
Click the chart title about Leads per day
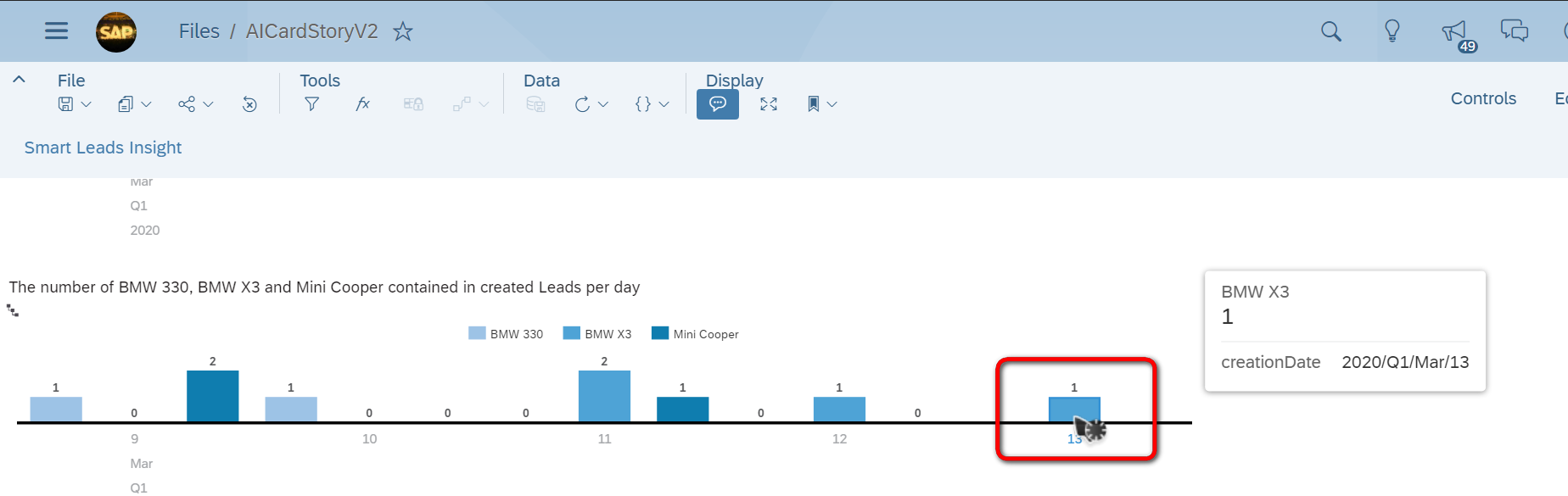coord(324,287)
